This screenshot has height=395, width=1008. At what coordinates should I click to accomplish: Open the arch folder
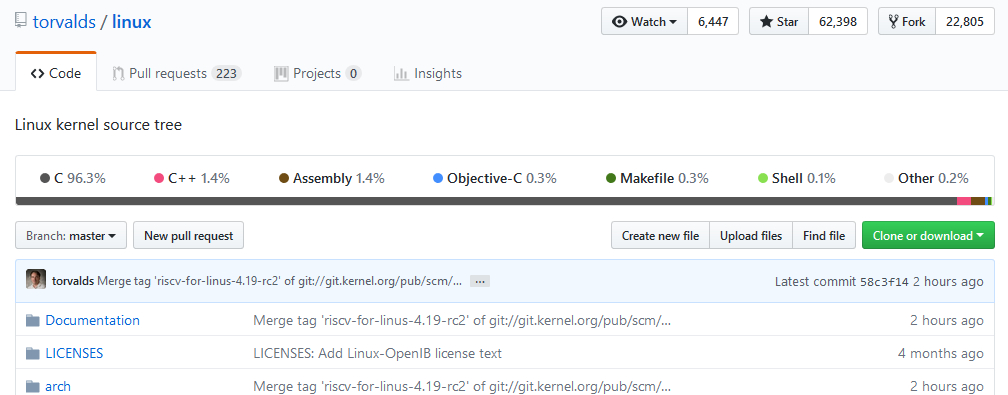(x=58, y=387)
